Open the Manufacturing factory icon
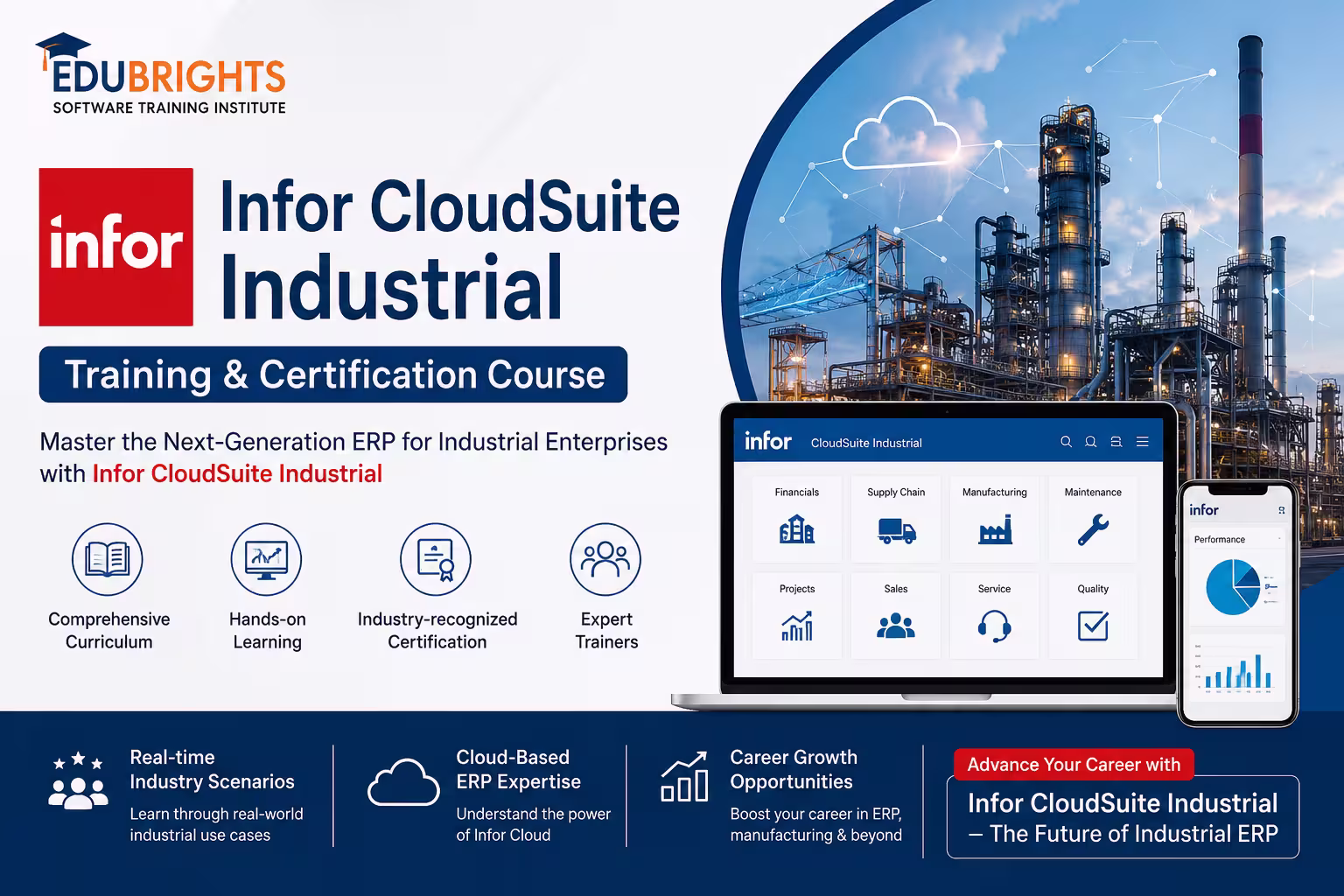1344x896 pixels. (x=995, y=529)
